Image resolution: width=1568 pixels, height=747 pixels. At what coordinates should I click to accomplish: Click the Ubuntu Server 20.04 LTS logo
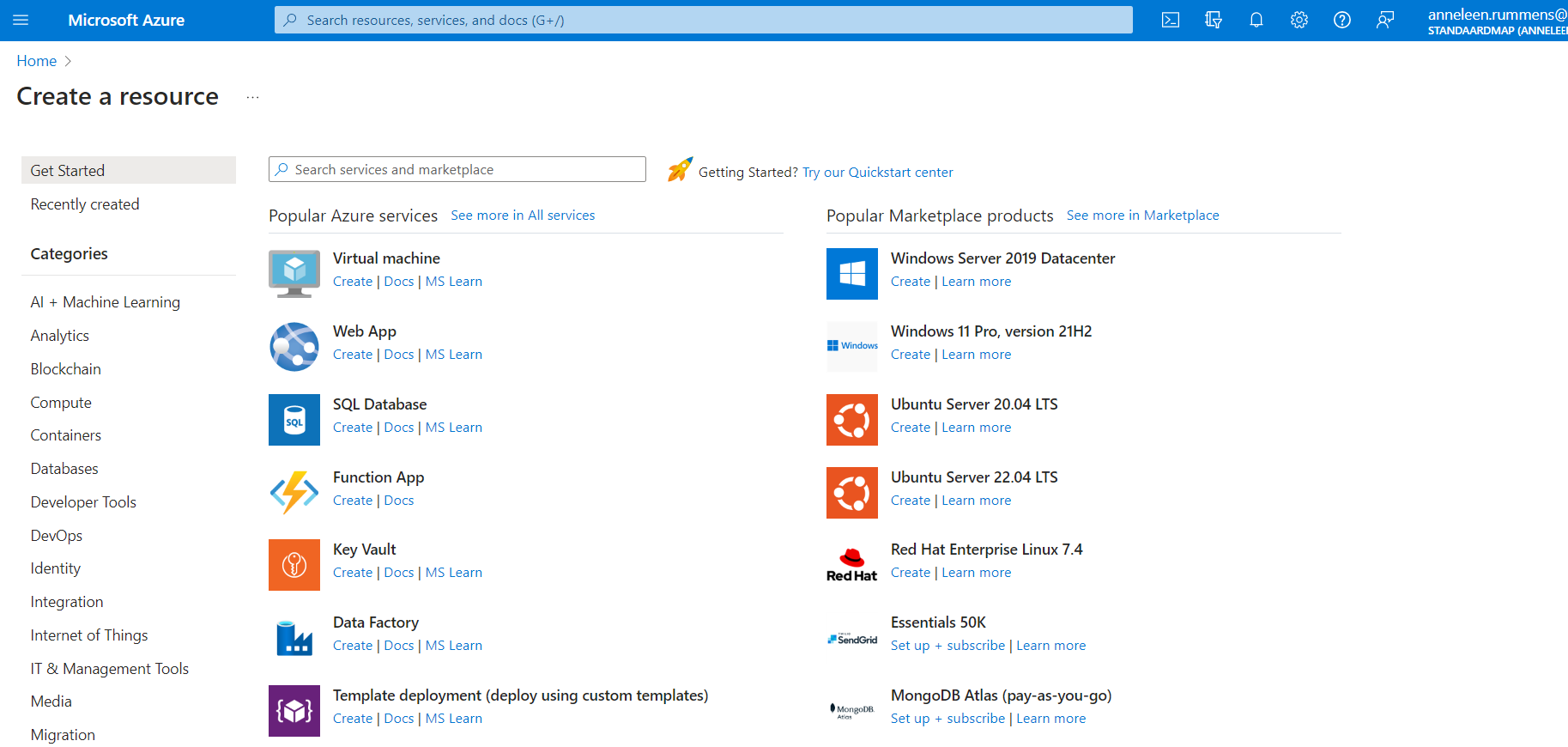(x=852, y=420)
